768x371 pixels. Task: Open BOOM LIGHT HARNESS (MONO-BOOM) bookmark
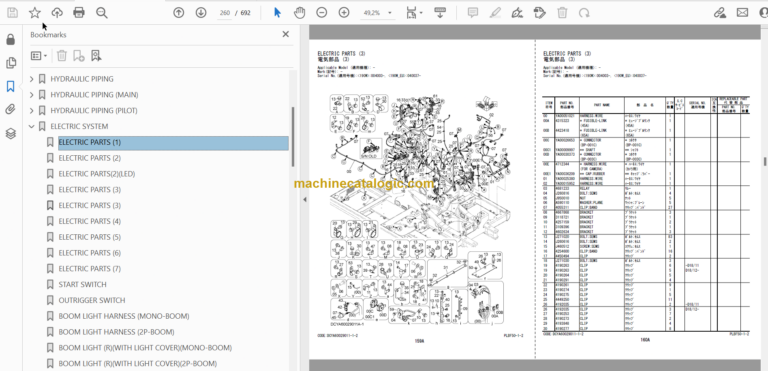coord(124,316)
